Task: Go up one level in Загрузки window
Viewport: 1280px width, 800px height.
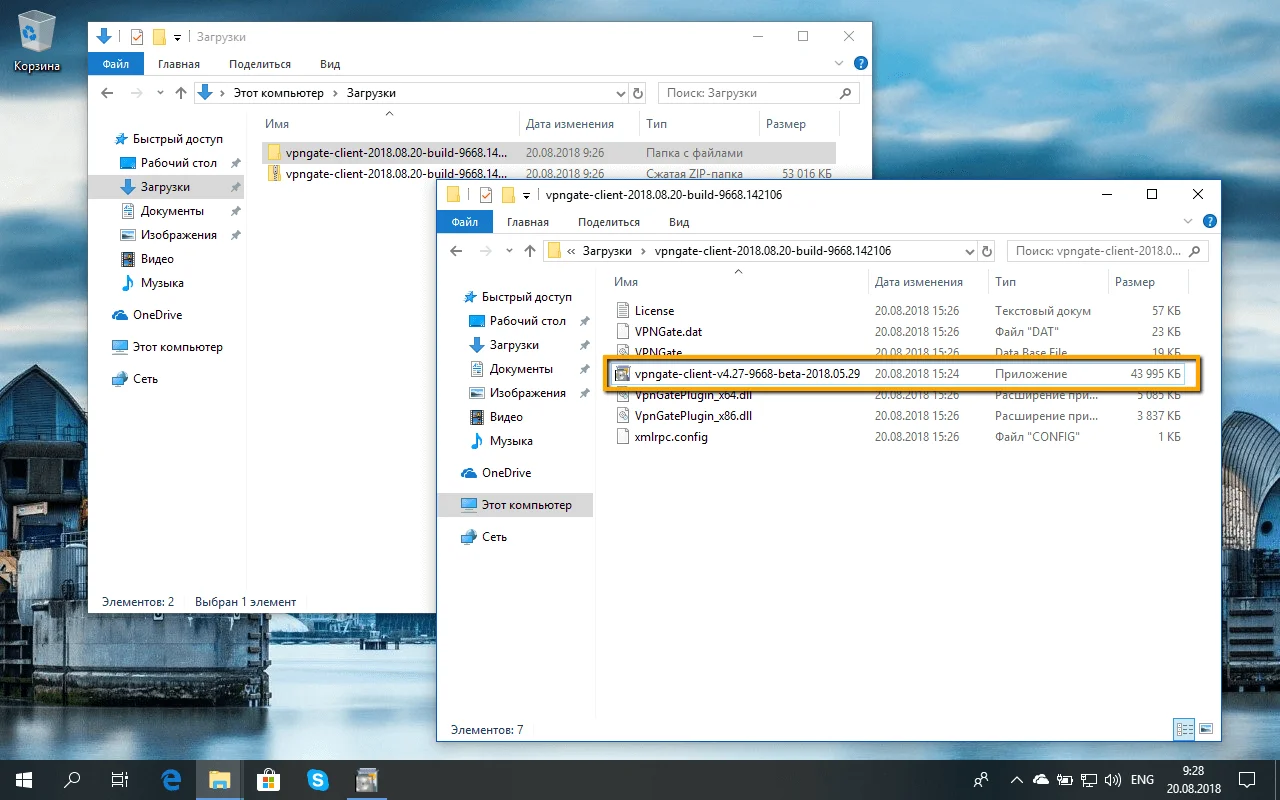Action: [x=181, y=93]
